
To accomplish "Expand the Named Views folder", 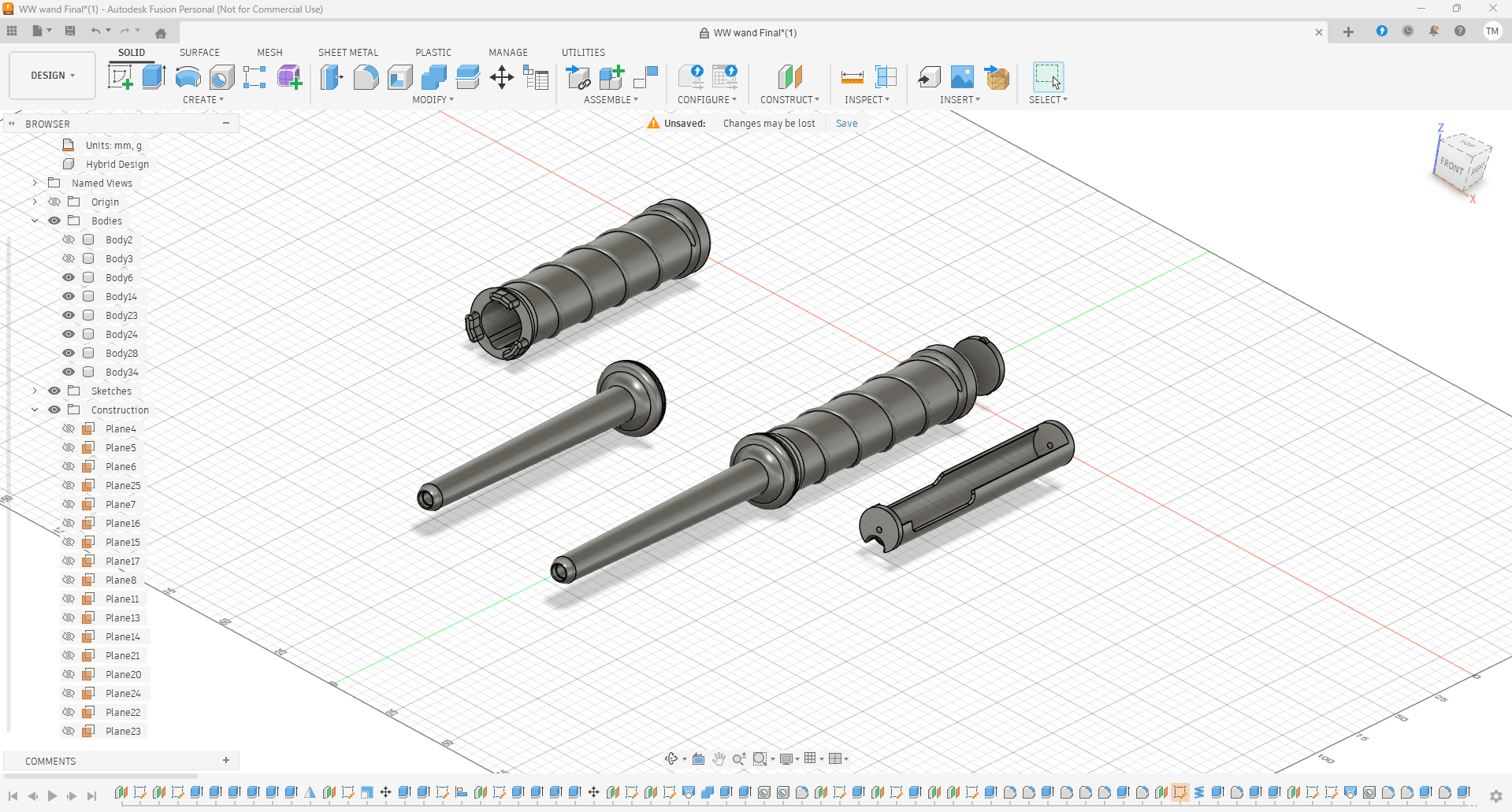I will point(35,183).
